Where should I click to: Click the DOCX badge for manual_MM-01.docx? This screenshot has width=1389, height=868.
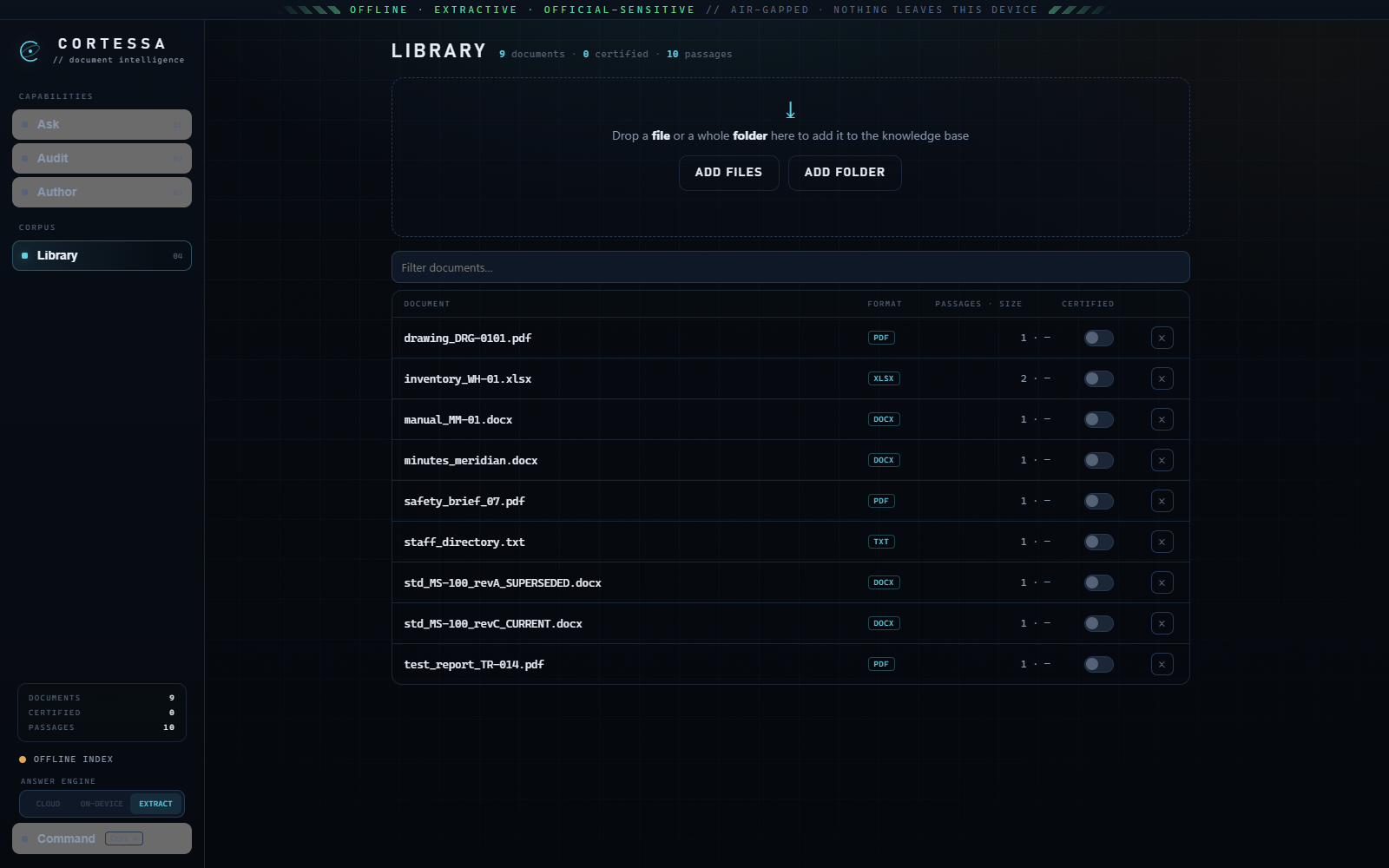click(884, 419)
